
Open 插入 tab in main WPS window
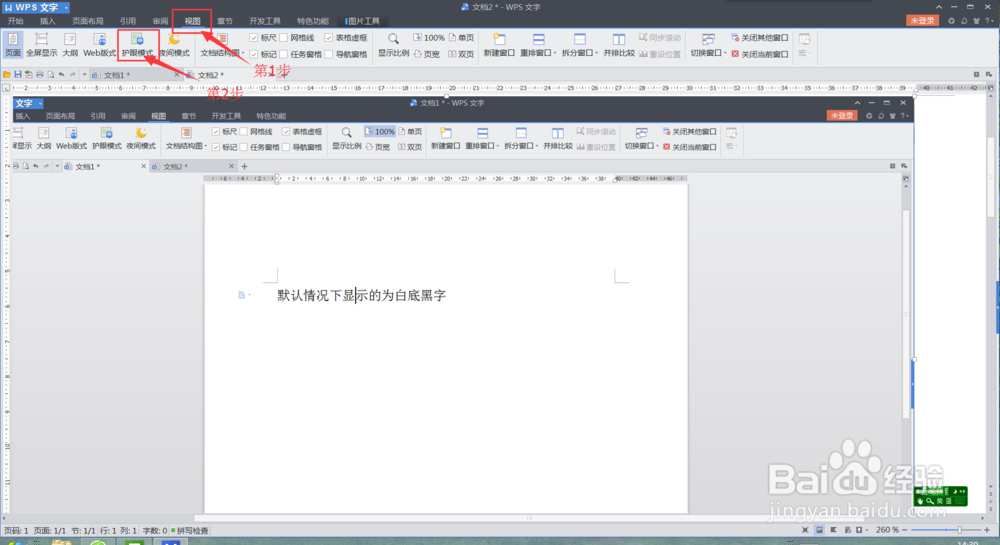48,21
